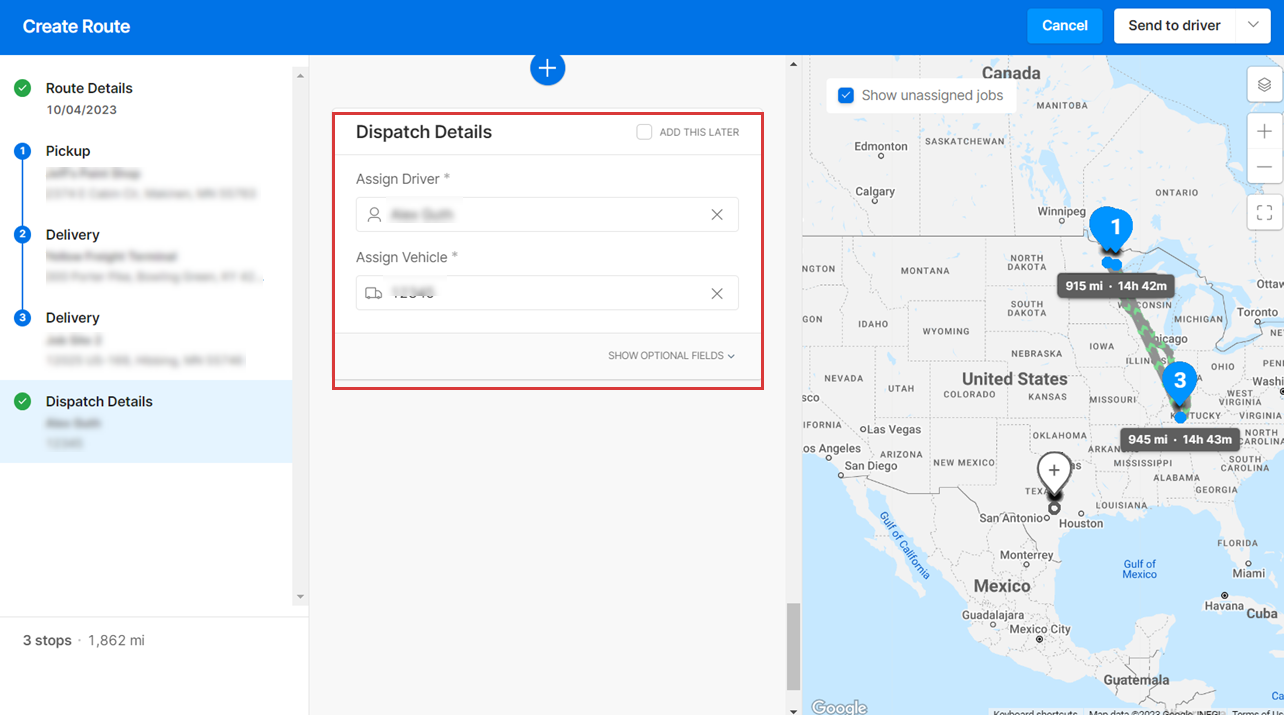Click the plus marker near San Antonio
This screenshot has width=1284, height=715.
1054,469
